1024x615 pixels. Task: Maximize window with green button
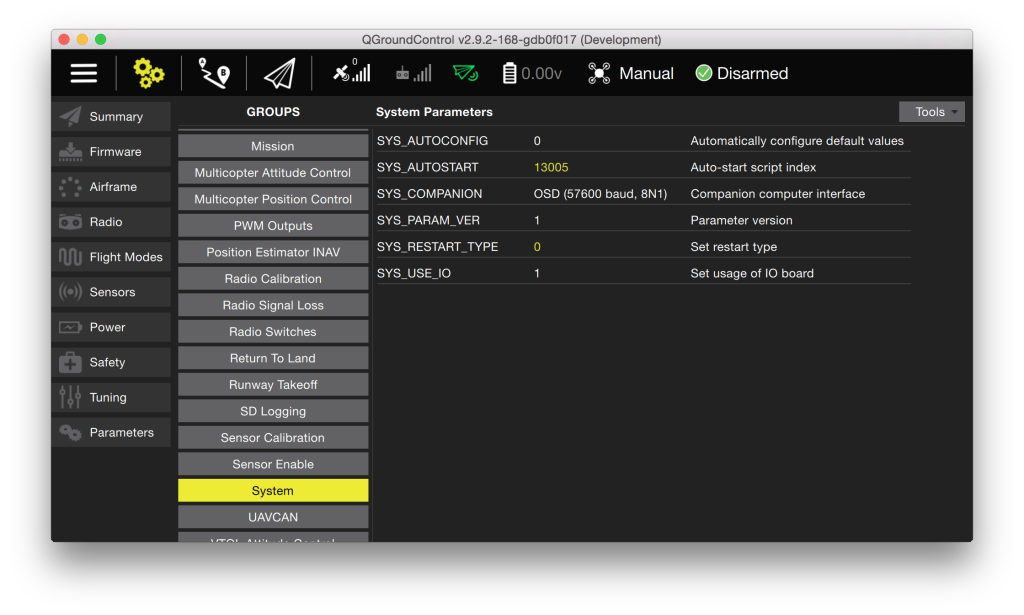101,39
